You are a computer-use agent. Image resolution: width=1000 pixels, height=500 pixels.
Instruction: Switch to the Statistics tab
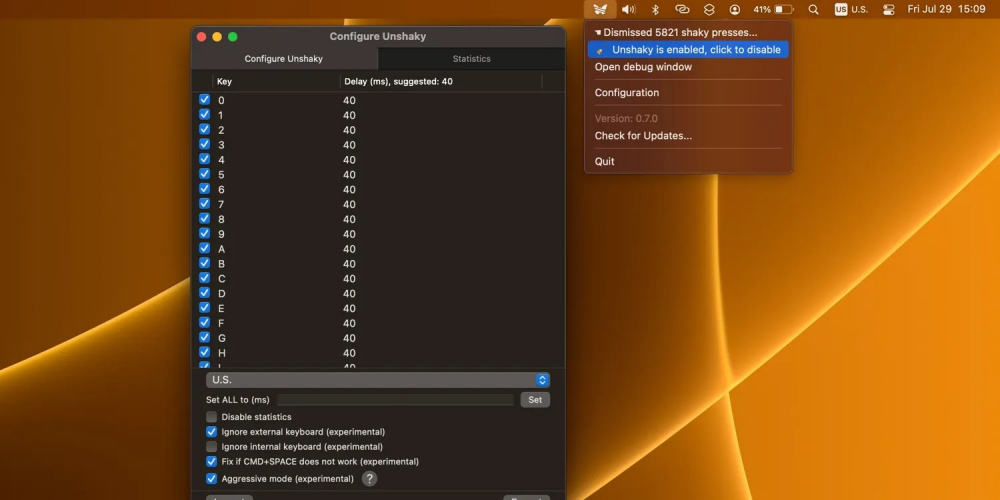pos(471,59)
